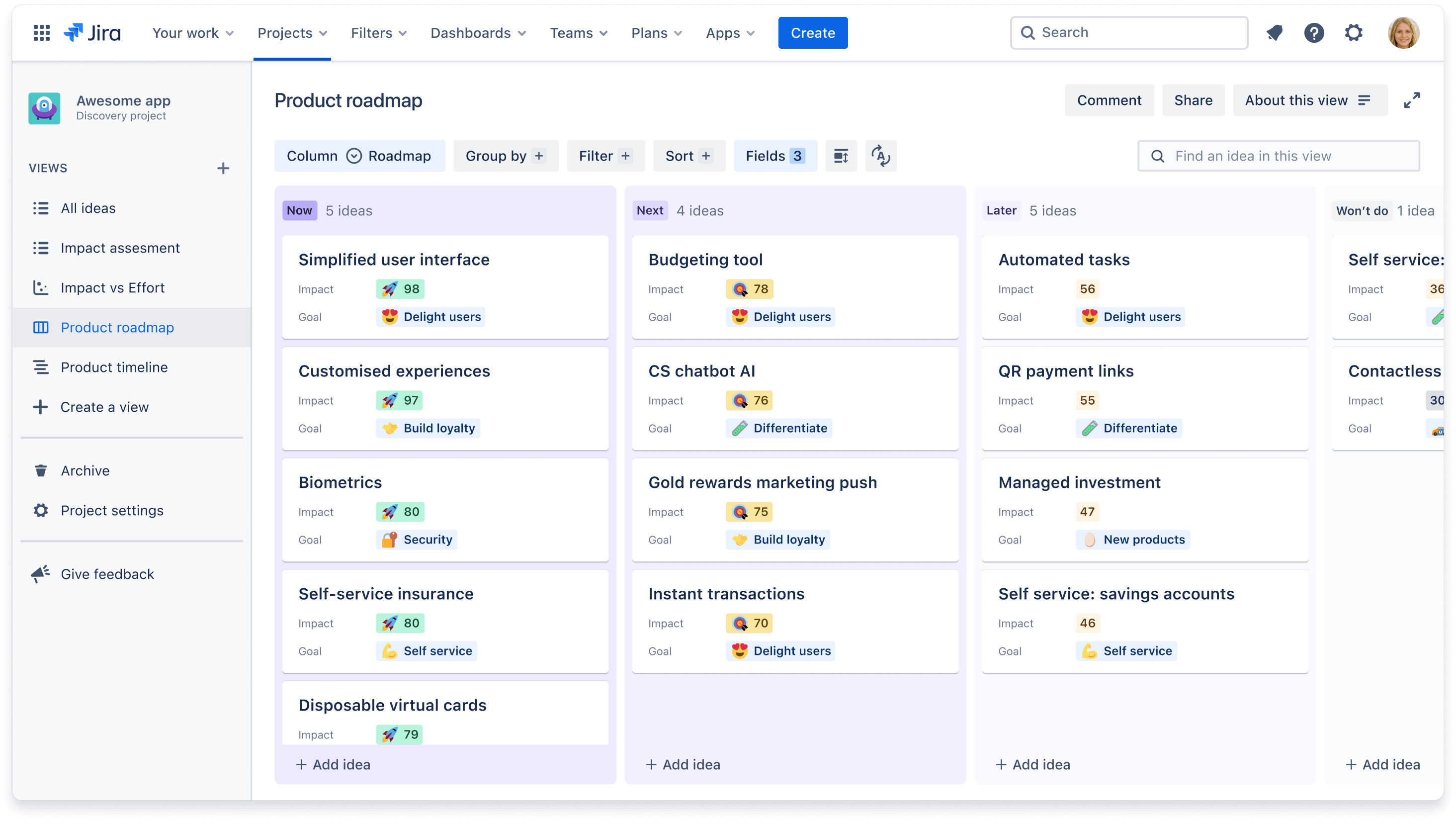
Task: Click Share button for the roadmap
Action: pos(1192,100)
